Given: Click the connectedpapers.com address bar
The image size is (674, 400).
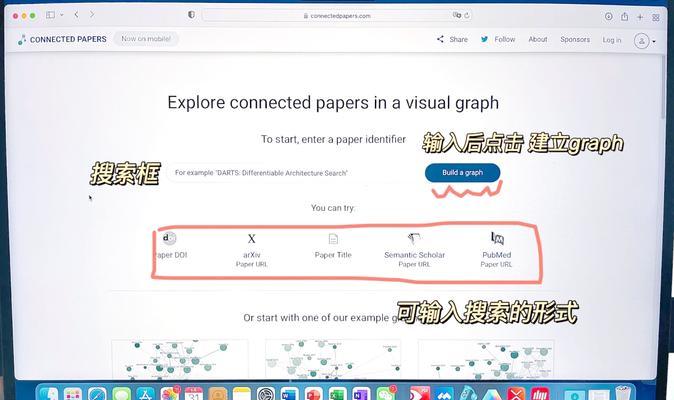Looking at the screenshot, I should pos(337,15).
